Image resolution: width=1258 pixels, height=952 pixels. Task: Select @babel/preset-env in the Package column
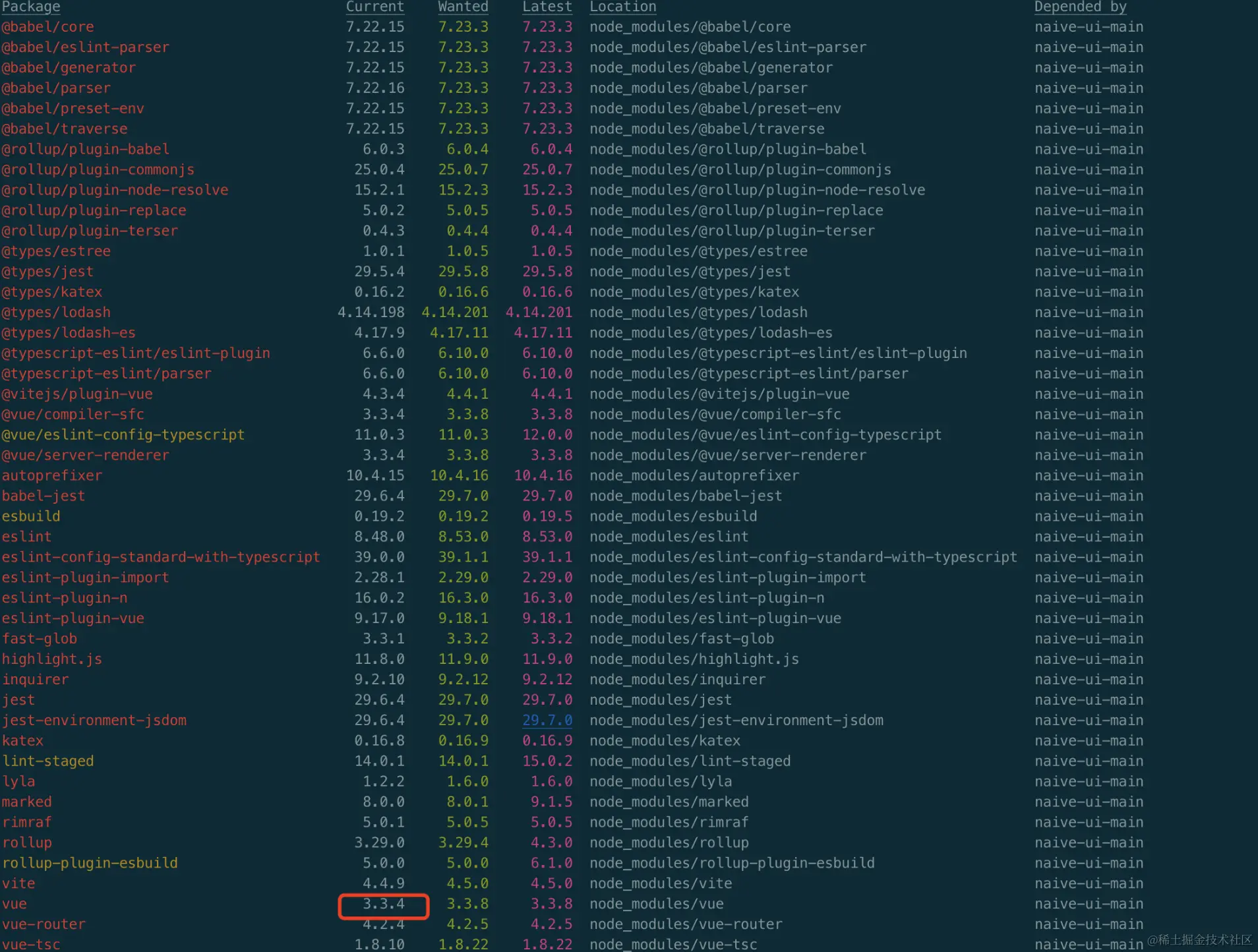pyautogui.click(x=73, y=109)
